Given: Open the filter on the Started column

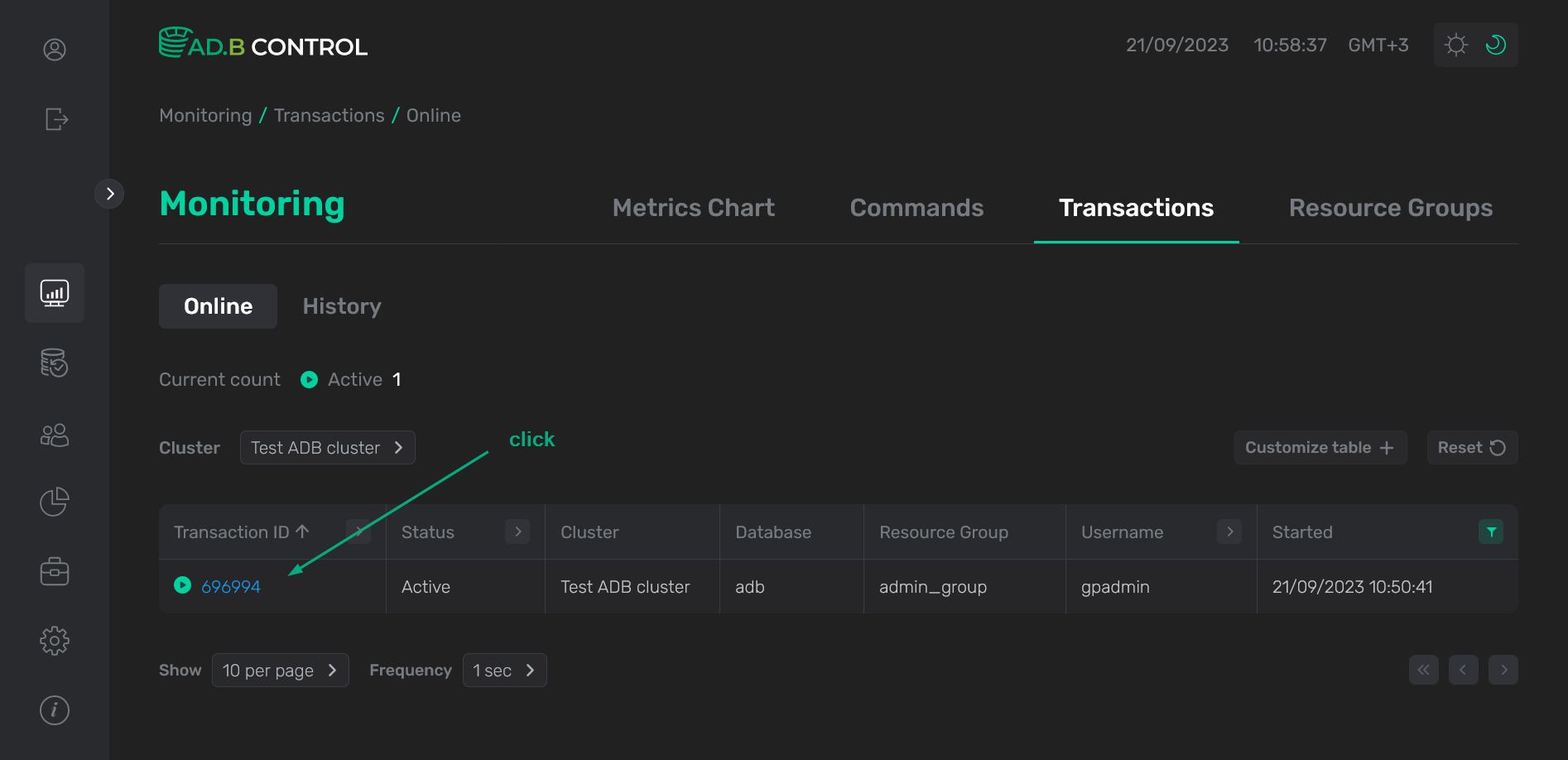Looking at the screenshot, I should point(1490,532).
